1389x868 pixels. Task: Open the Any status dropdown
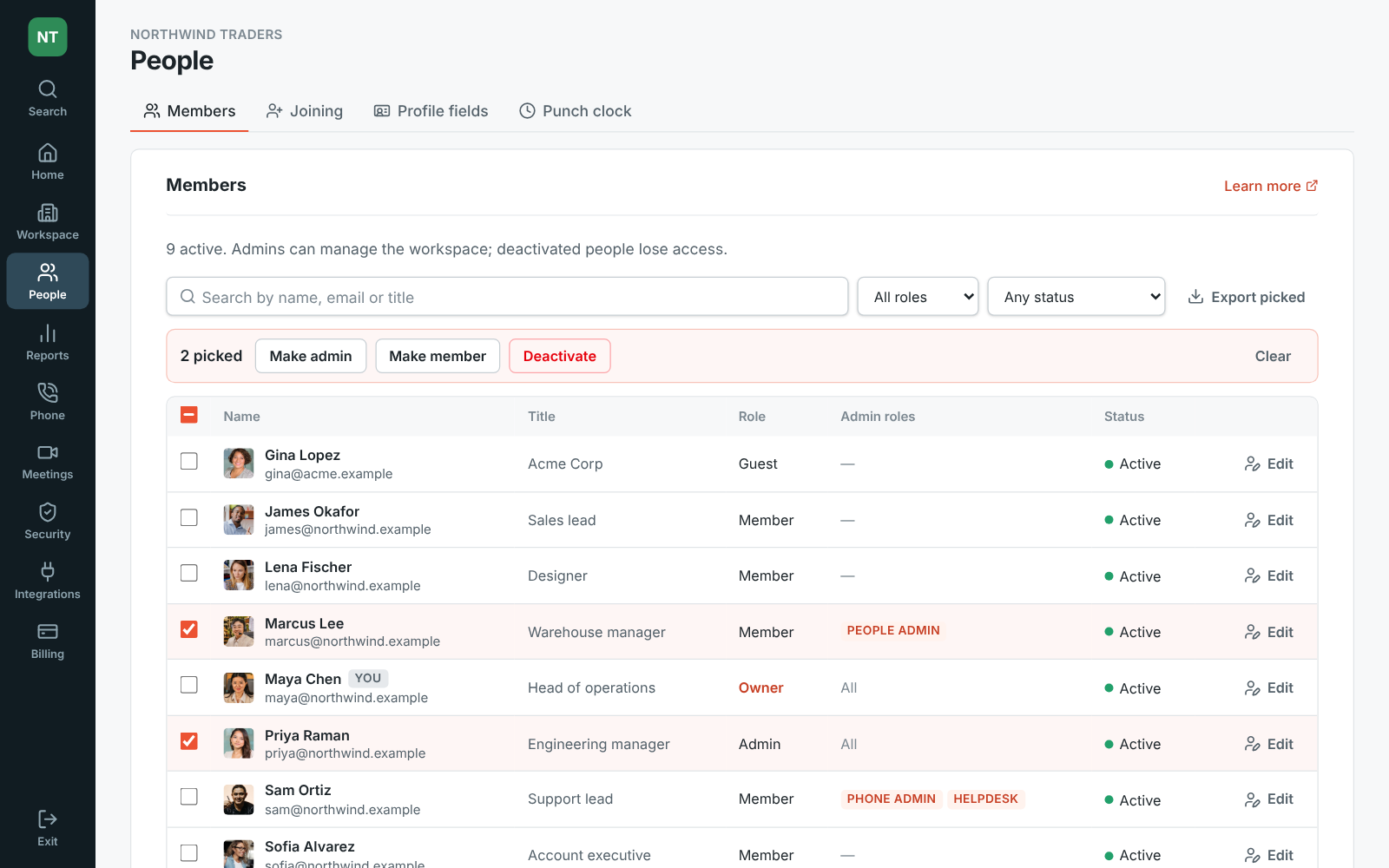point(1076,297)
